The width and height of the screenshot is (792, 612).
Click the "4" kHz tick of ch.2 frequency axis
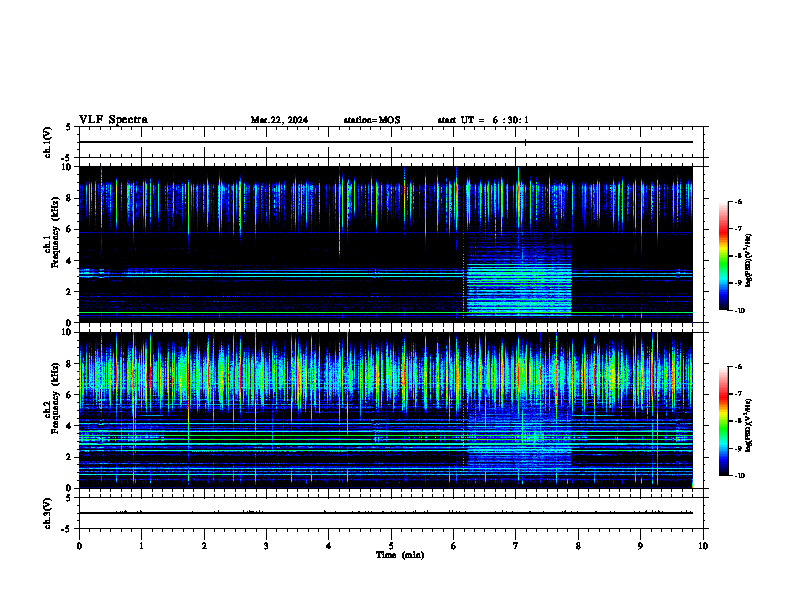pos(71,426)
